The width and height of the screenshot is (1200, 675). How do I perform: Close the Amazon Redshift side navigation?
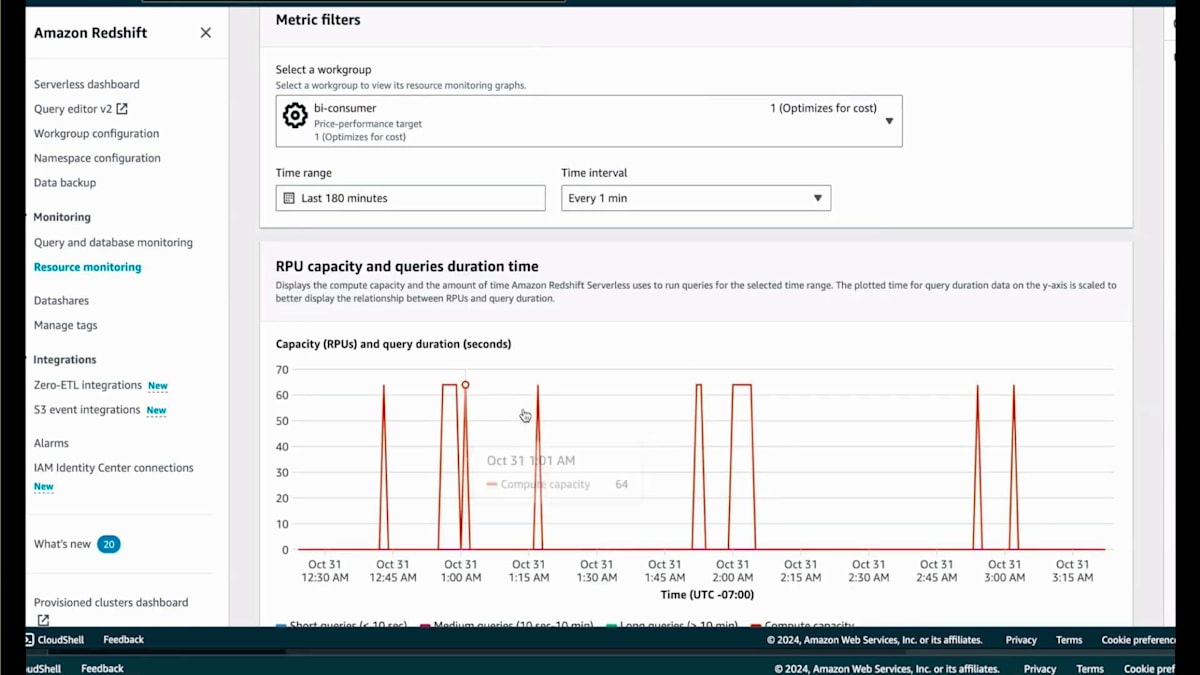click(206, 33)
